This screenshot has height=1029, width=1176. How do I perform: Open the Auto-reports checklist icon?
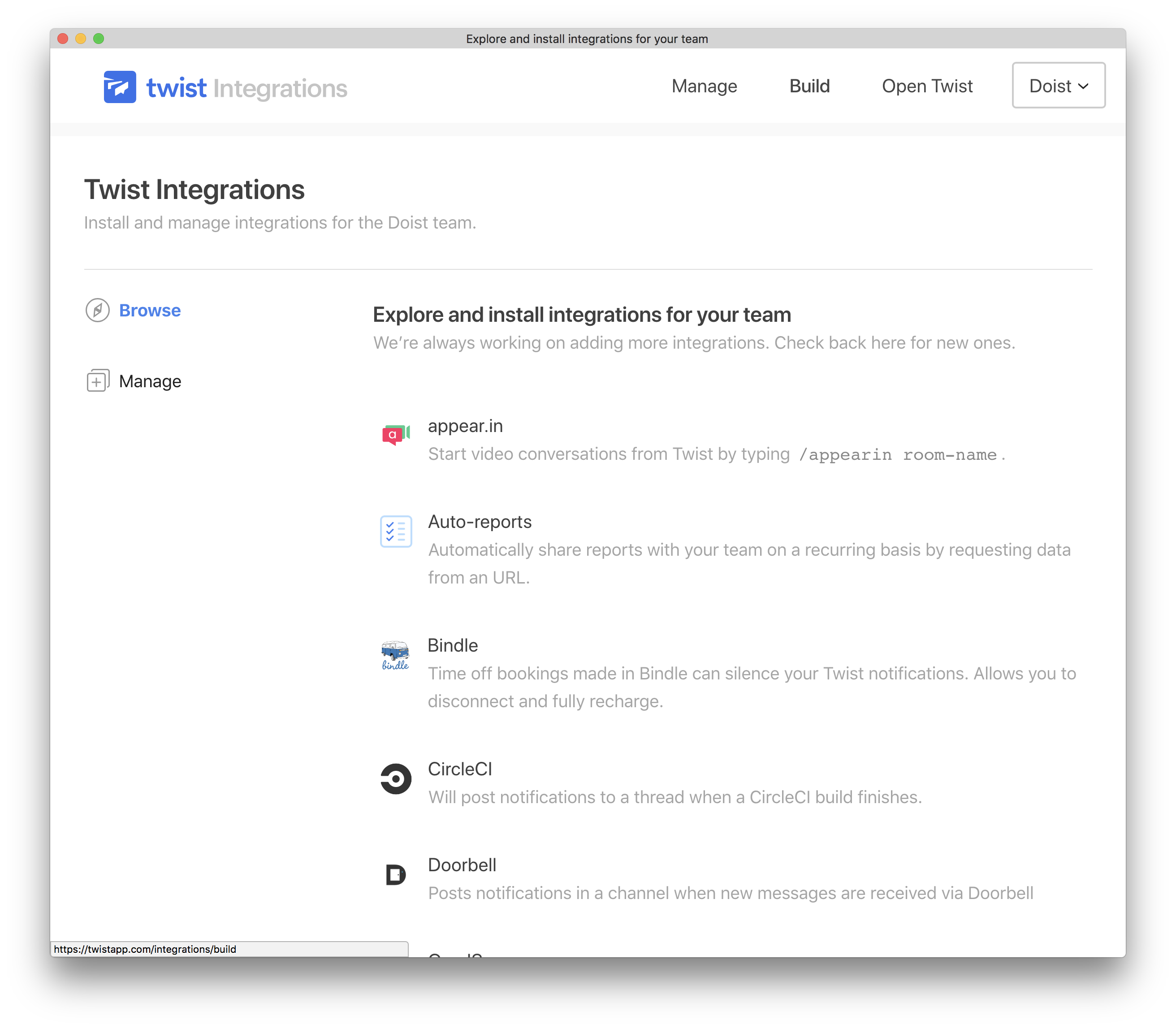click(396, 531)
